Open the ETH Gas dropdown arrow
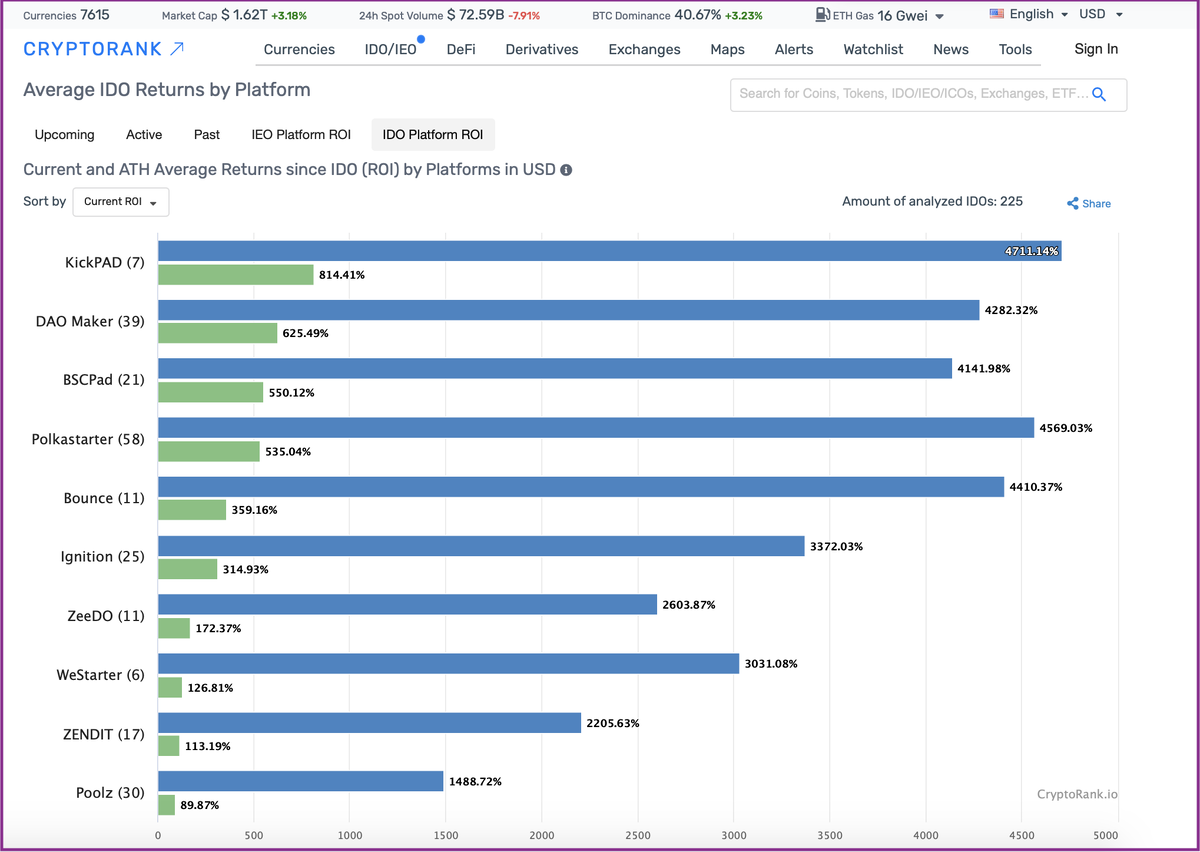 pos(940,16)
